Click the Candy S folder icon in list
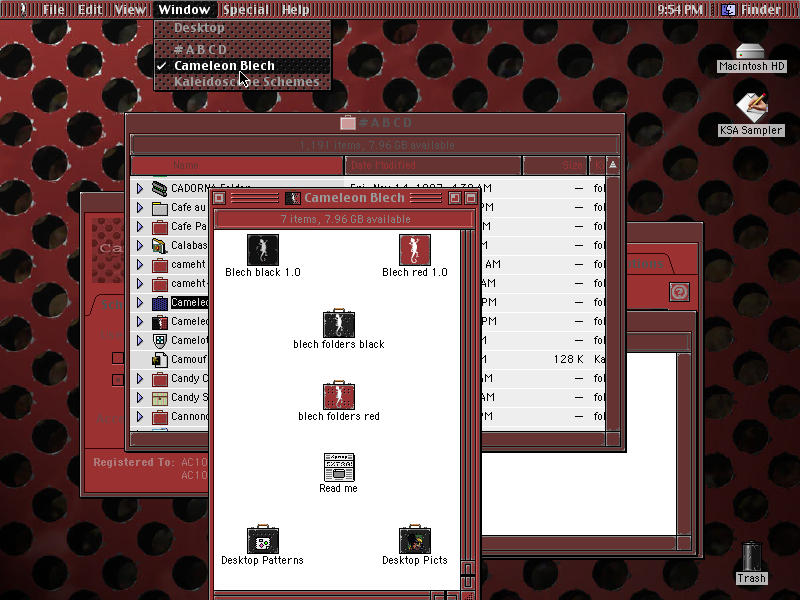The height and width of the screenshot is (600, 800). pos(160,397)
